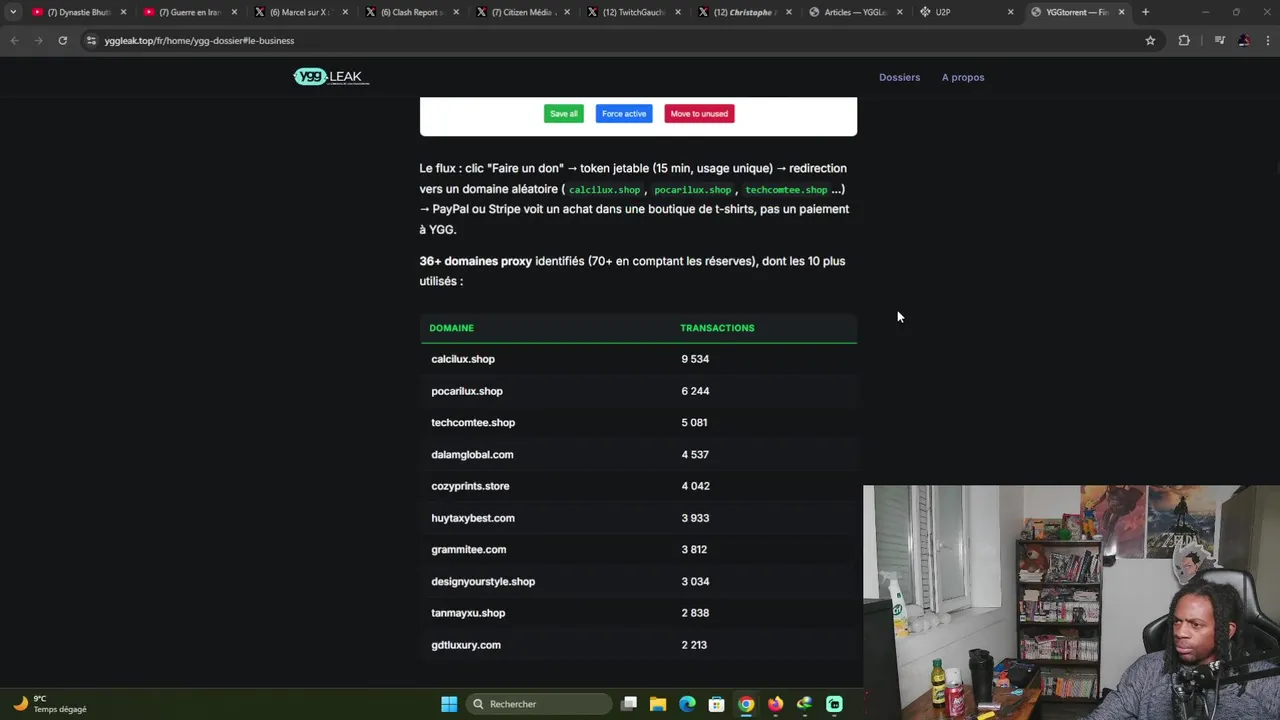Screen dimensions: 1280x720
Task: Select the dalamglobal.com table row
Action: pyautogui.click(x=638, y=454)
